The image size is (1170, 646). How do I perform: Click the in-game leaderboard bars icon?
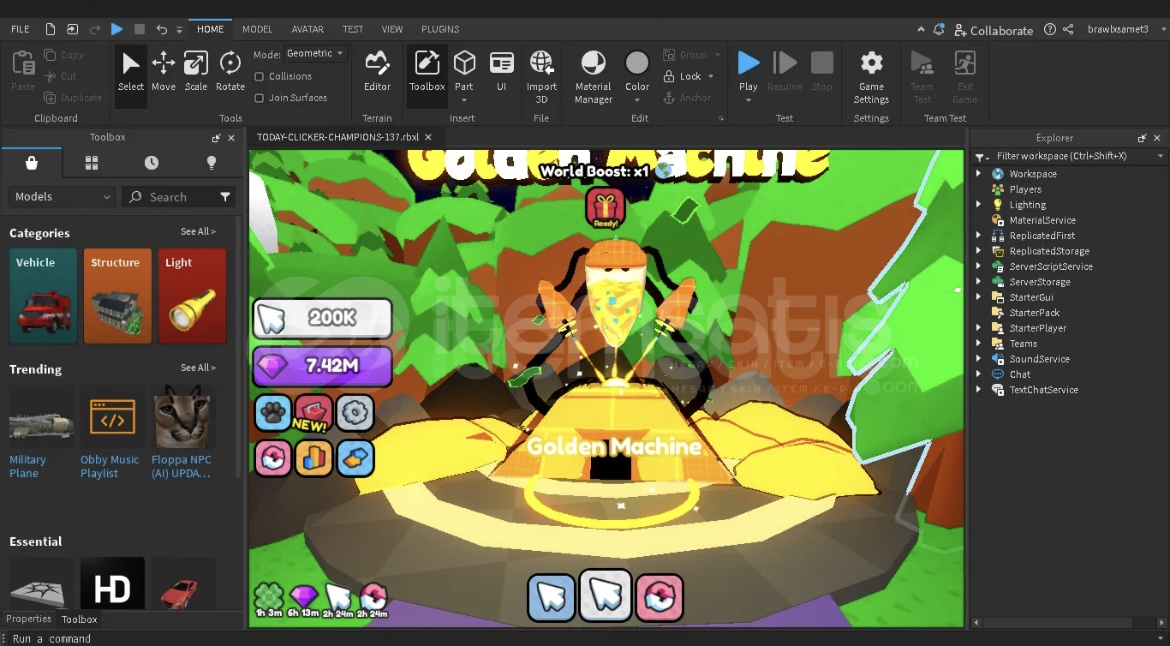(313, 458)
